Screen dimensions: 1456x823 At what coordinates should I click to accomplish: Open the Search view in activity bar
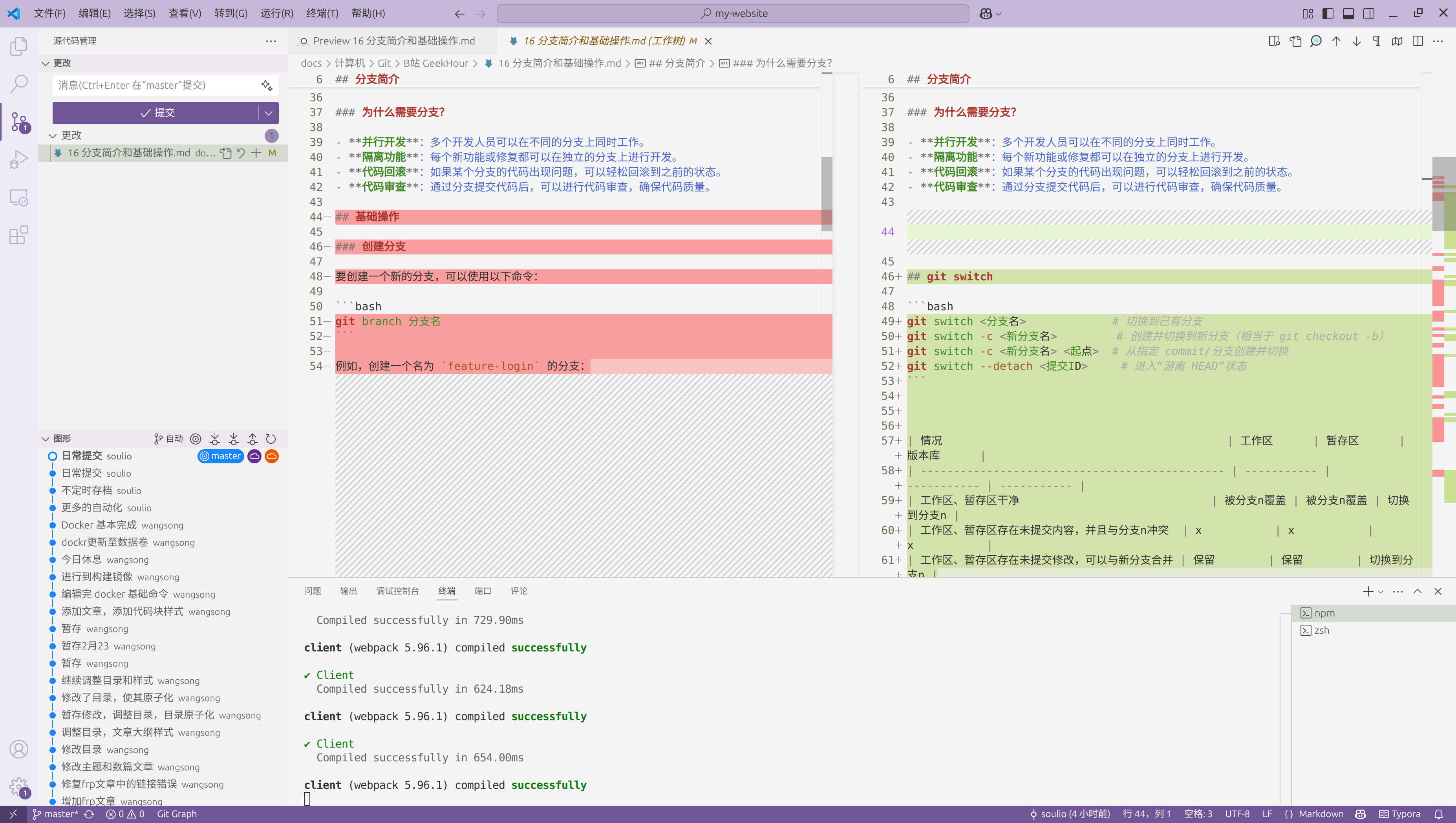point(19,84)
